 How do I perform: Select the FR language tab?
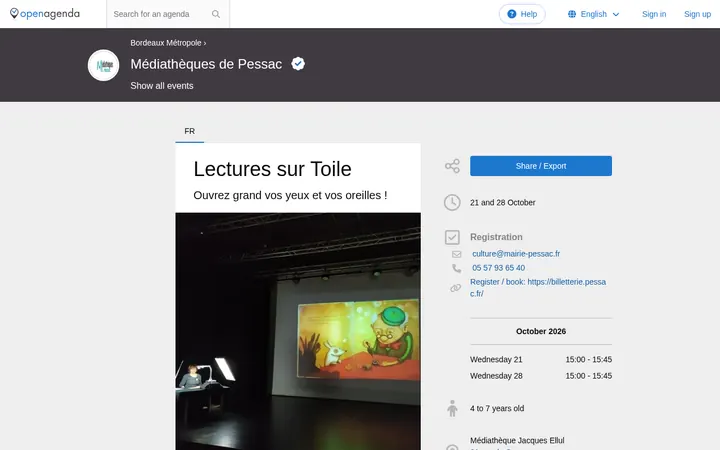click(x=190, y=131)
